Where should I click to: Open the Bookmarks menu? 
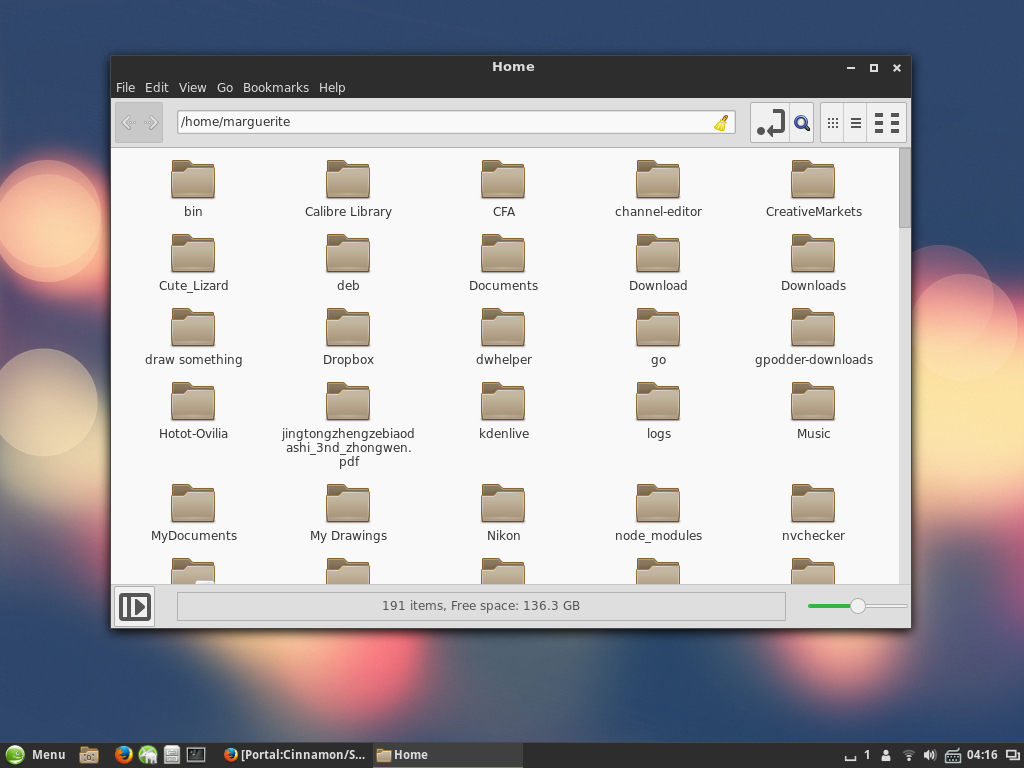[x=275, y=88]
